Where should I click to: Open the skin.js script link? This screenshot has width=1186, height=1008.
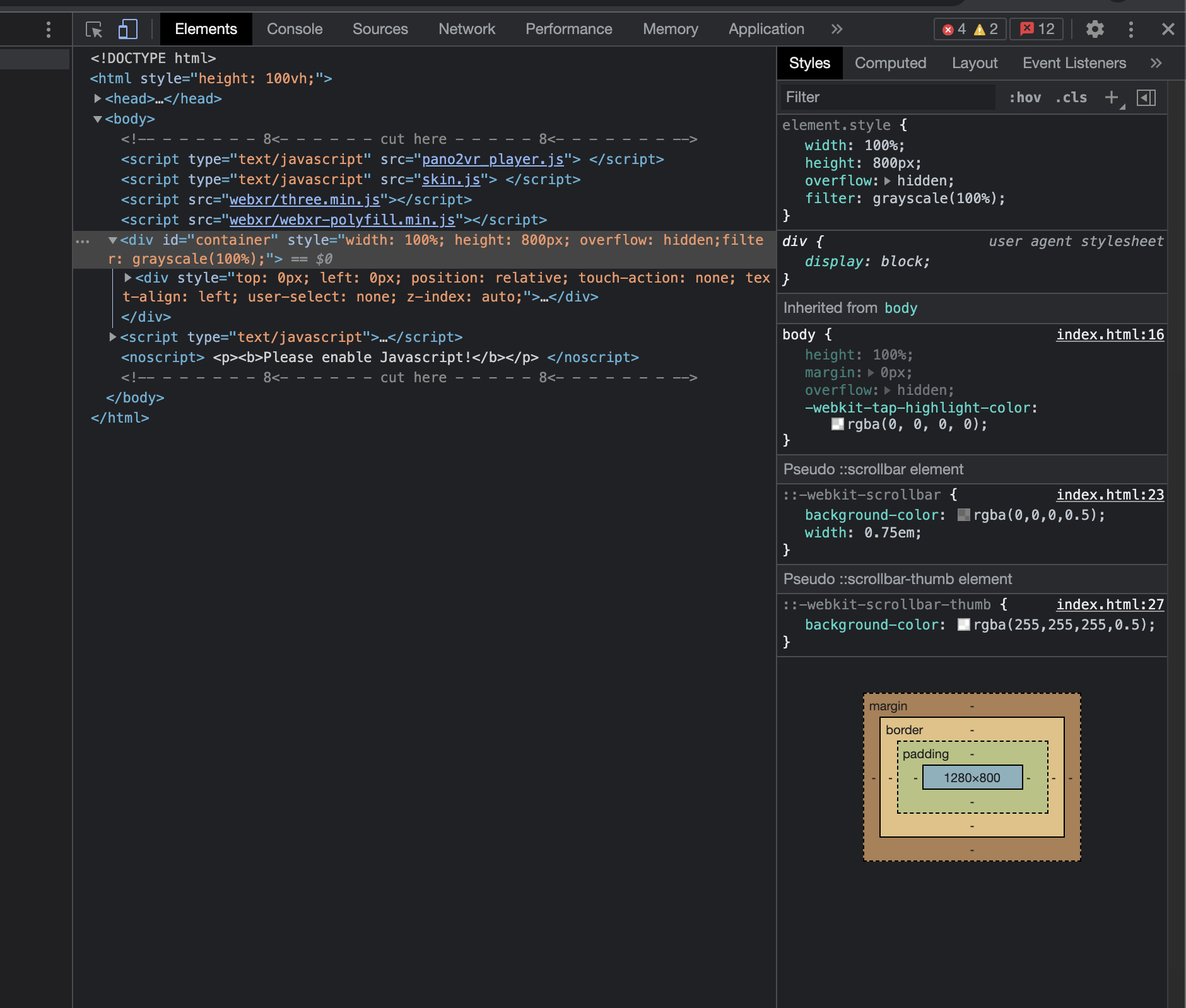click(451, 180)
